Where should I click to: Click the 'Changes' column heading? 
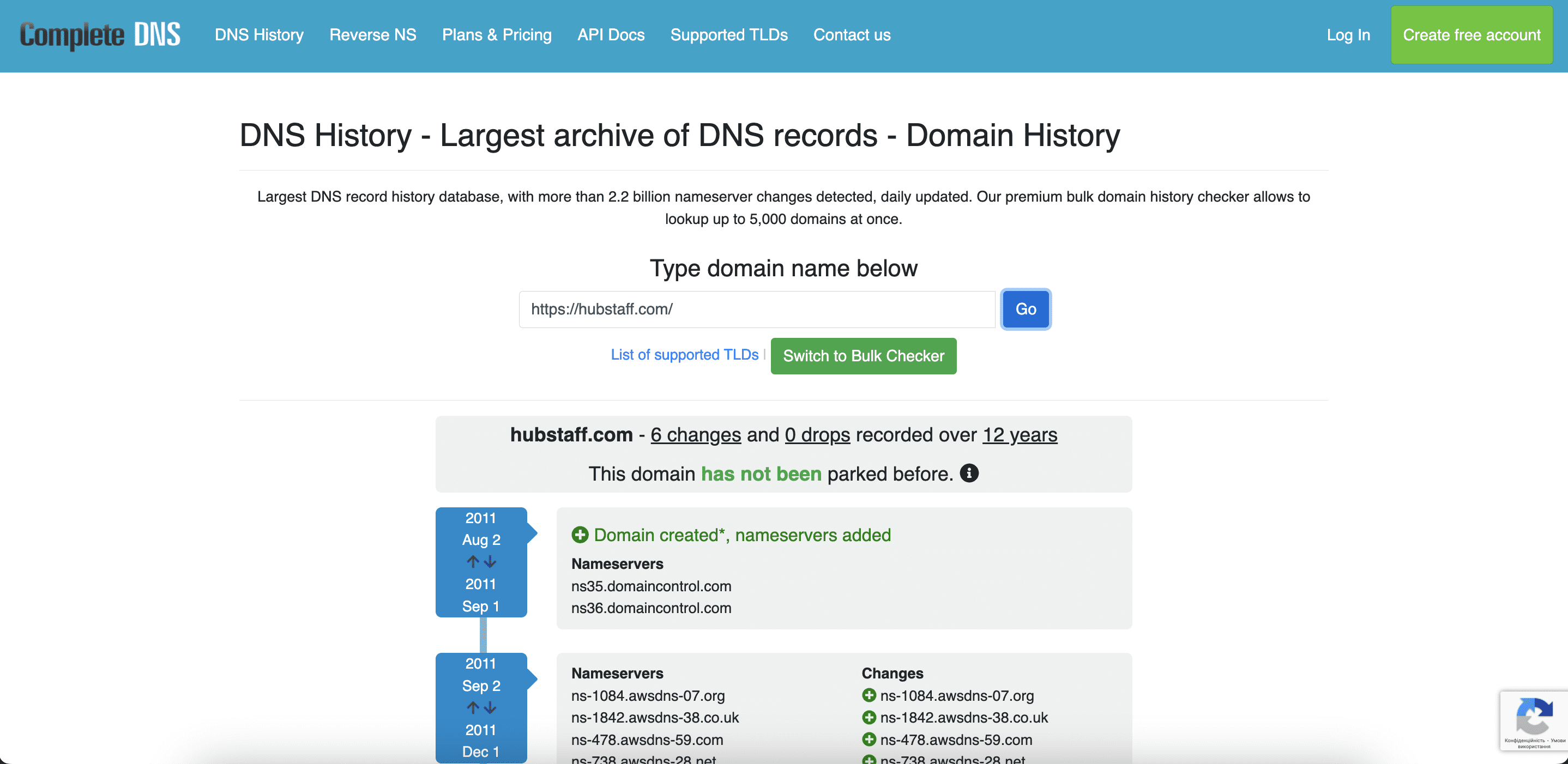coord(892,674)
